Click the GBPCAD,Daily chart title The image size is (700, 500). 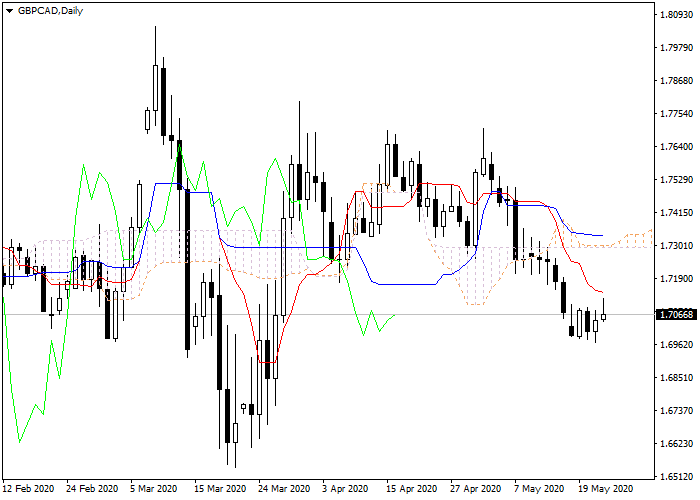[x=50, y=11]
